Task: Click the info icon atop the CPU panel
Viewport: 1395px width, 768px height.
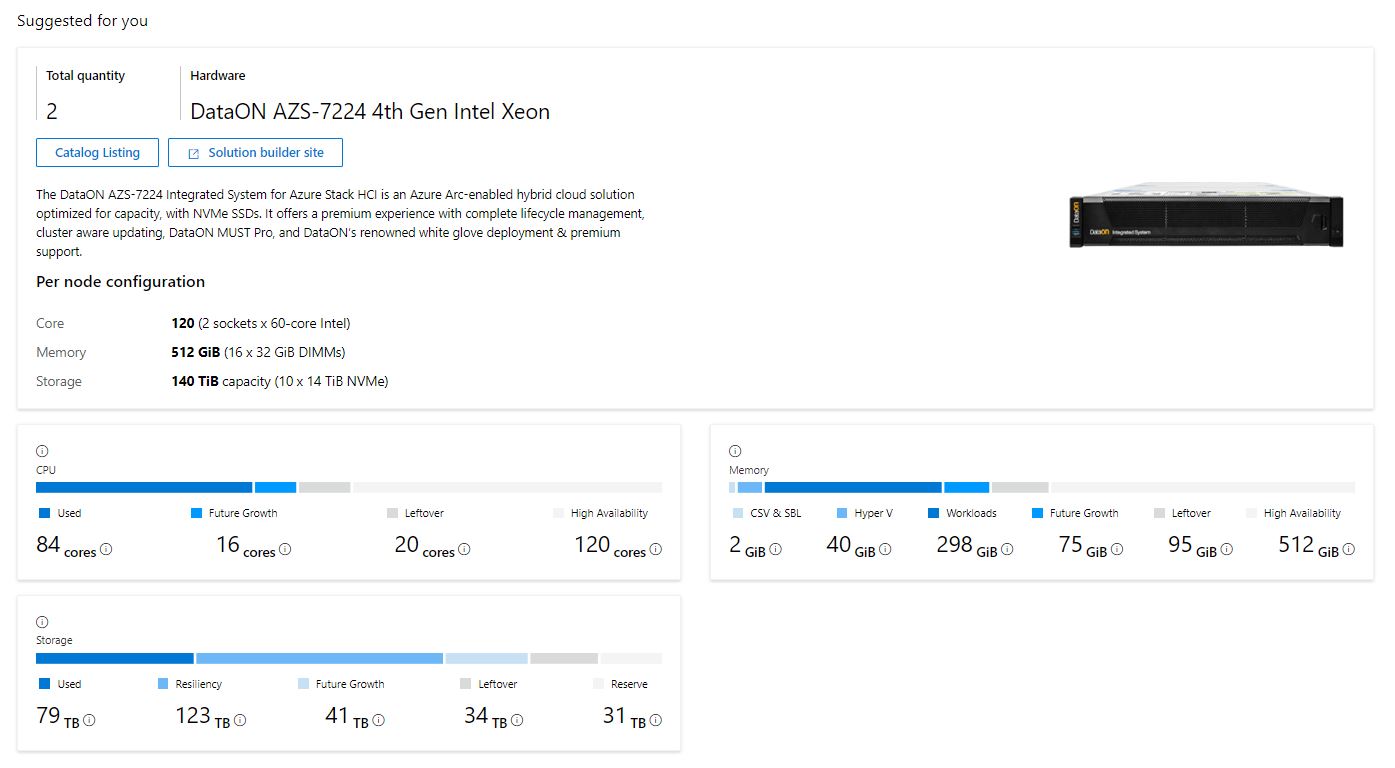Action: pyautogui.click(x=40, y=450)
